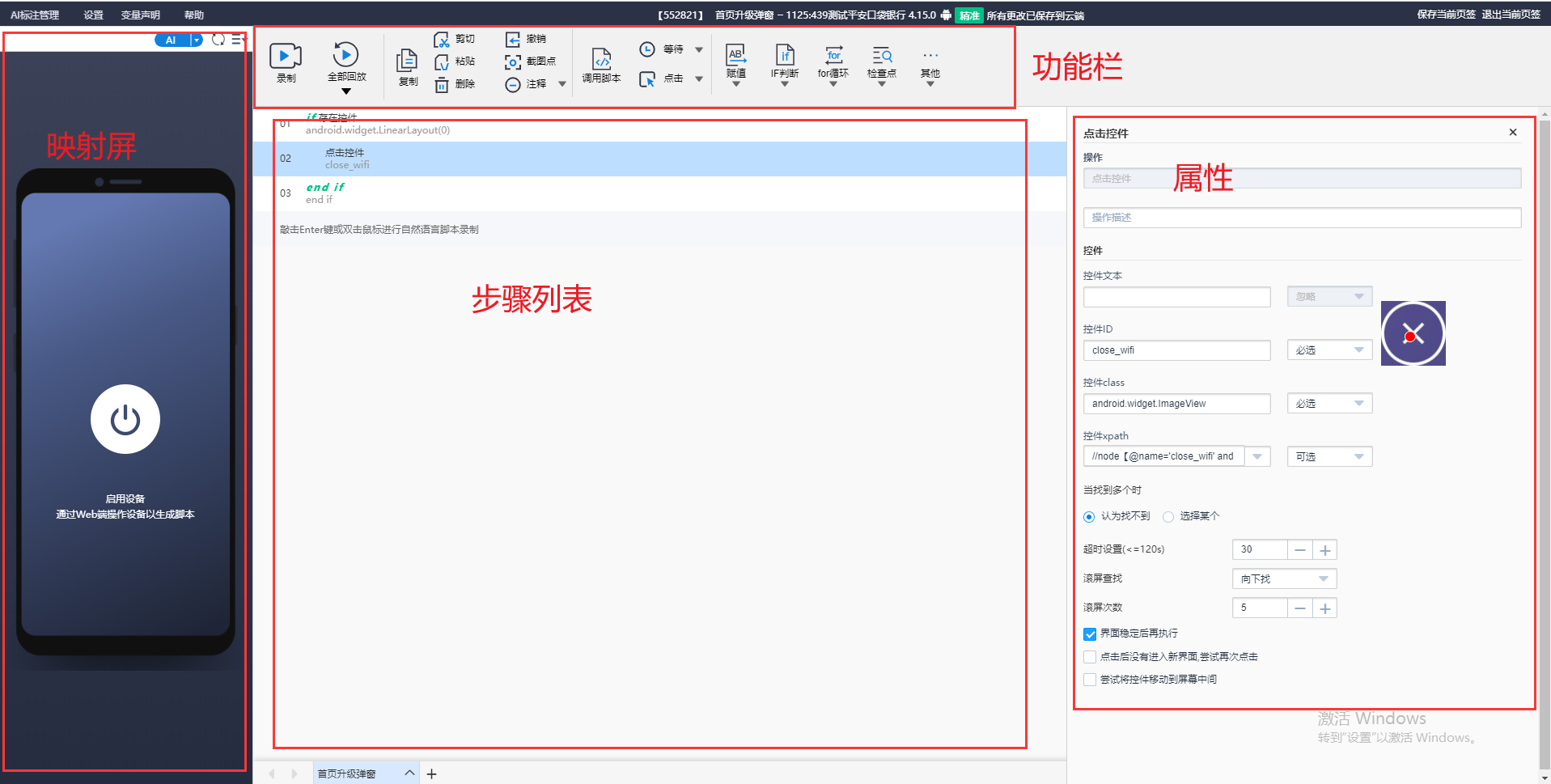Viewport: 1551px width, 784px height.
Task: Click 保存当前页签 button
Action: [1446, 15]
